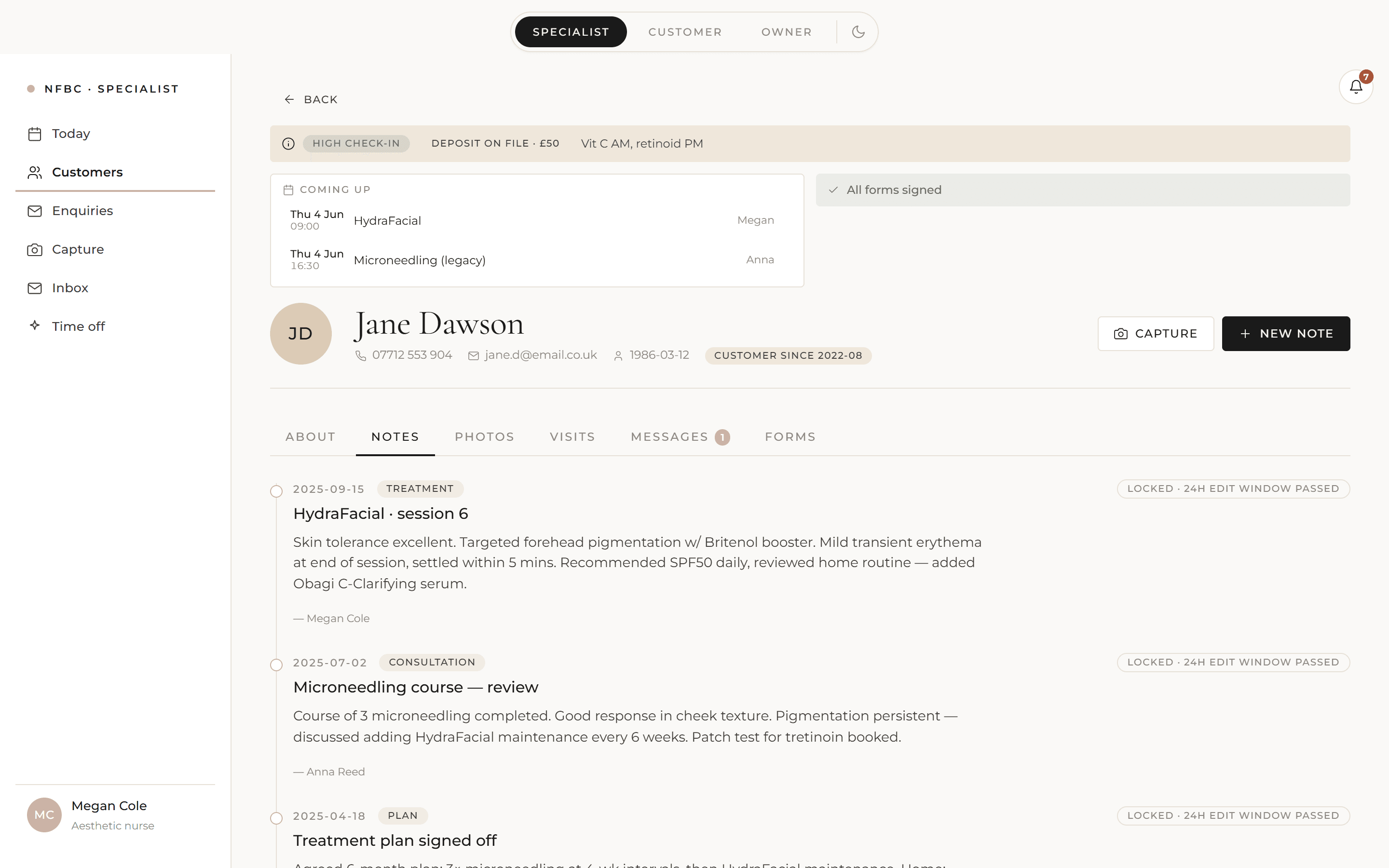Click the timeline marker for 2025-09-15

[276, 491]
